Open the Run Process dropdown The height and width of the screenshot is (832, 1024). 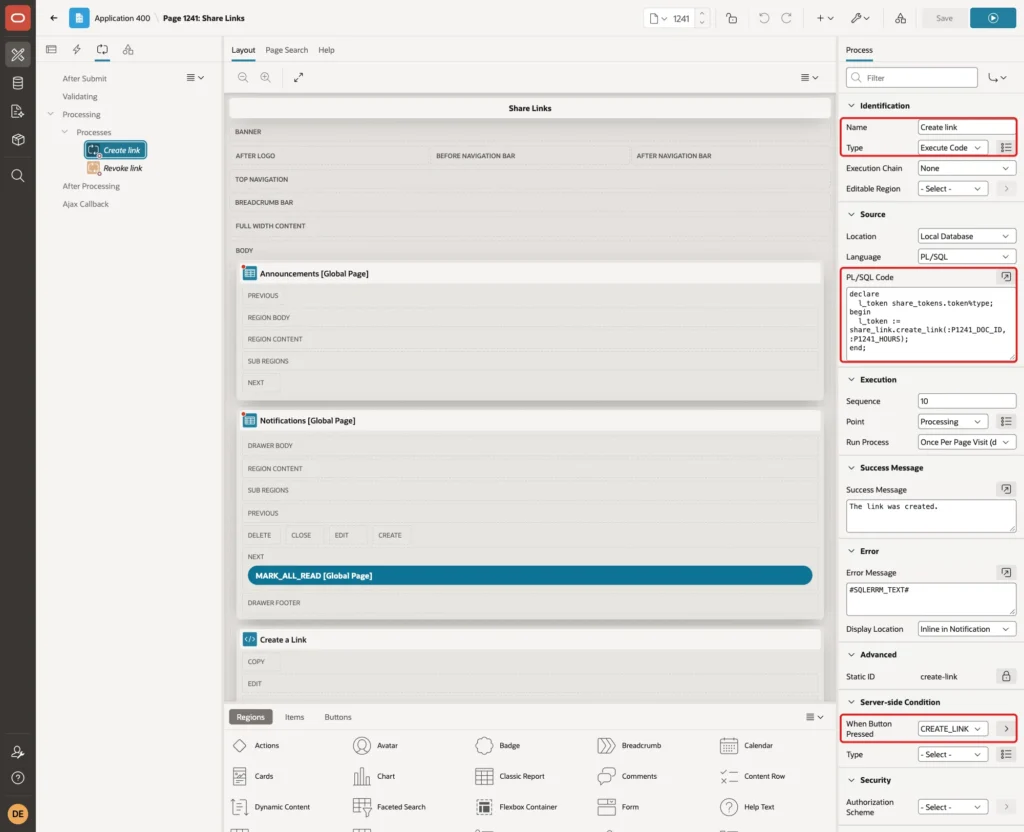(x=967, y=442)
